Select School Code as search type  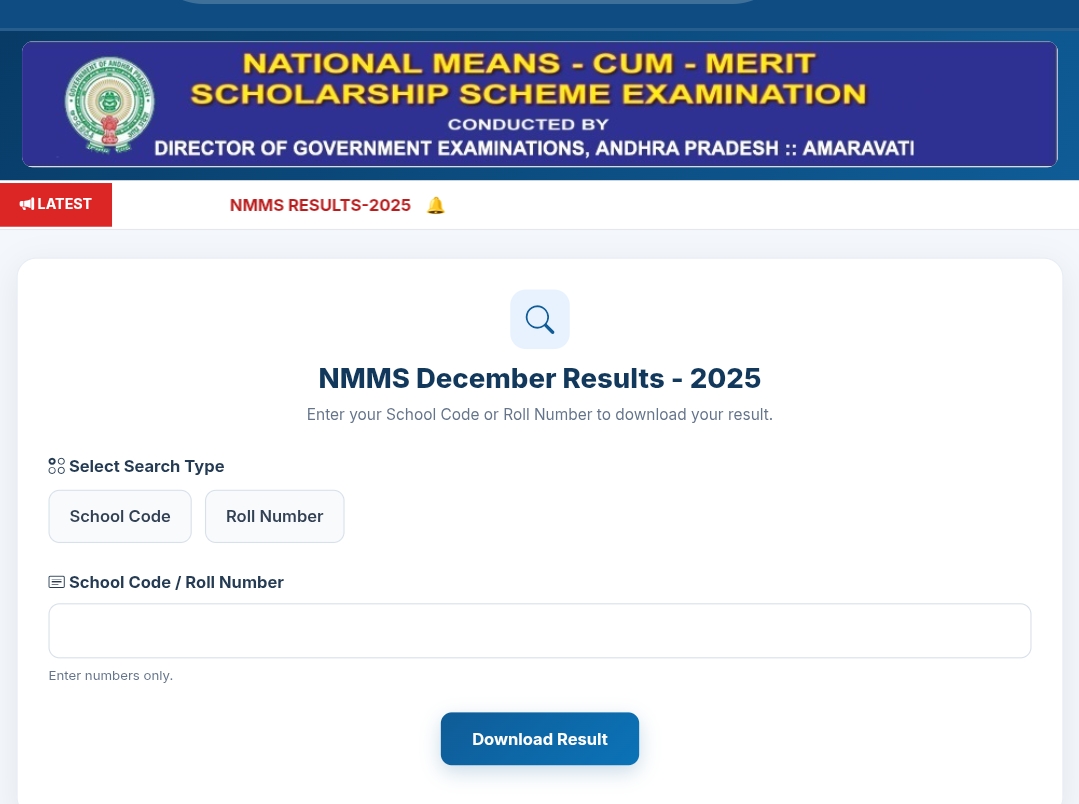pos(120,516)
